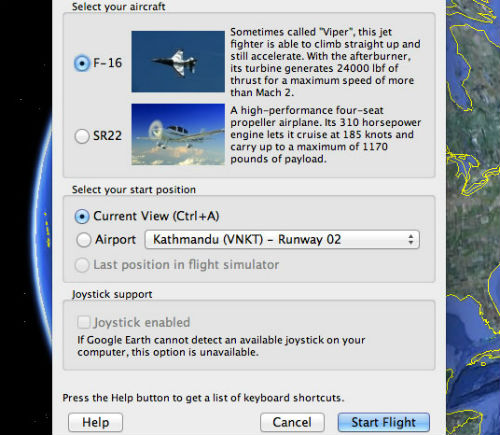Click the Joystick enabled label text
Viewport: 500px width, 435px height.
[x=142, y=322]
